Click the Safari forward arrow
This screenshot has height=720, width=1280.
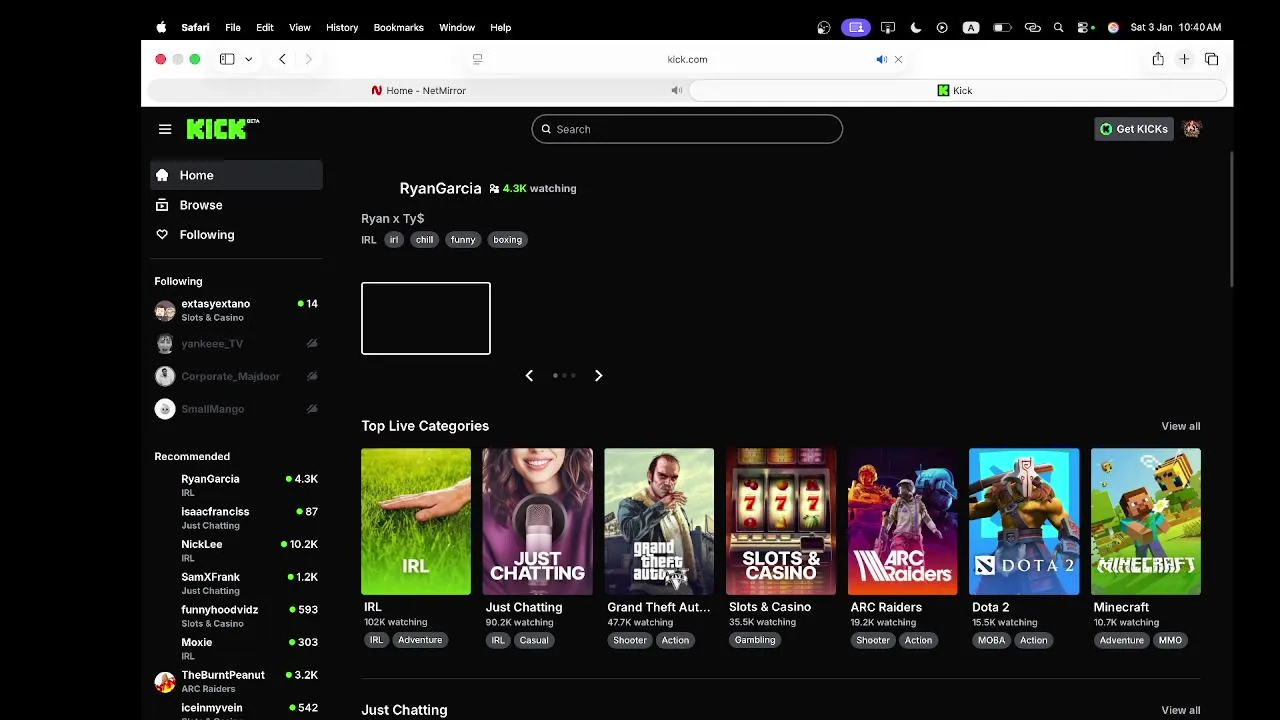[308, 59]
